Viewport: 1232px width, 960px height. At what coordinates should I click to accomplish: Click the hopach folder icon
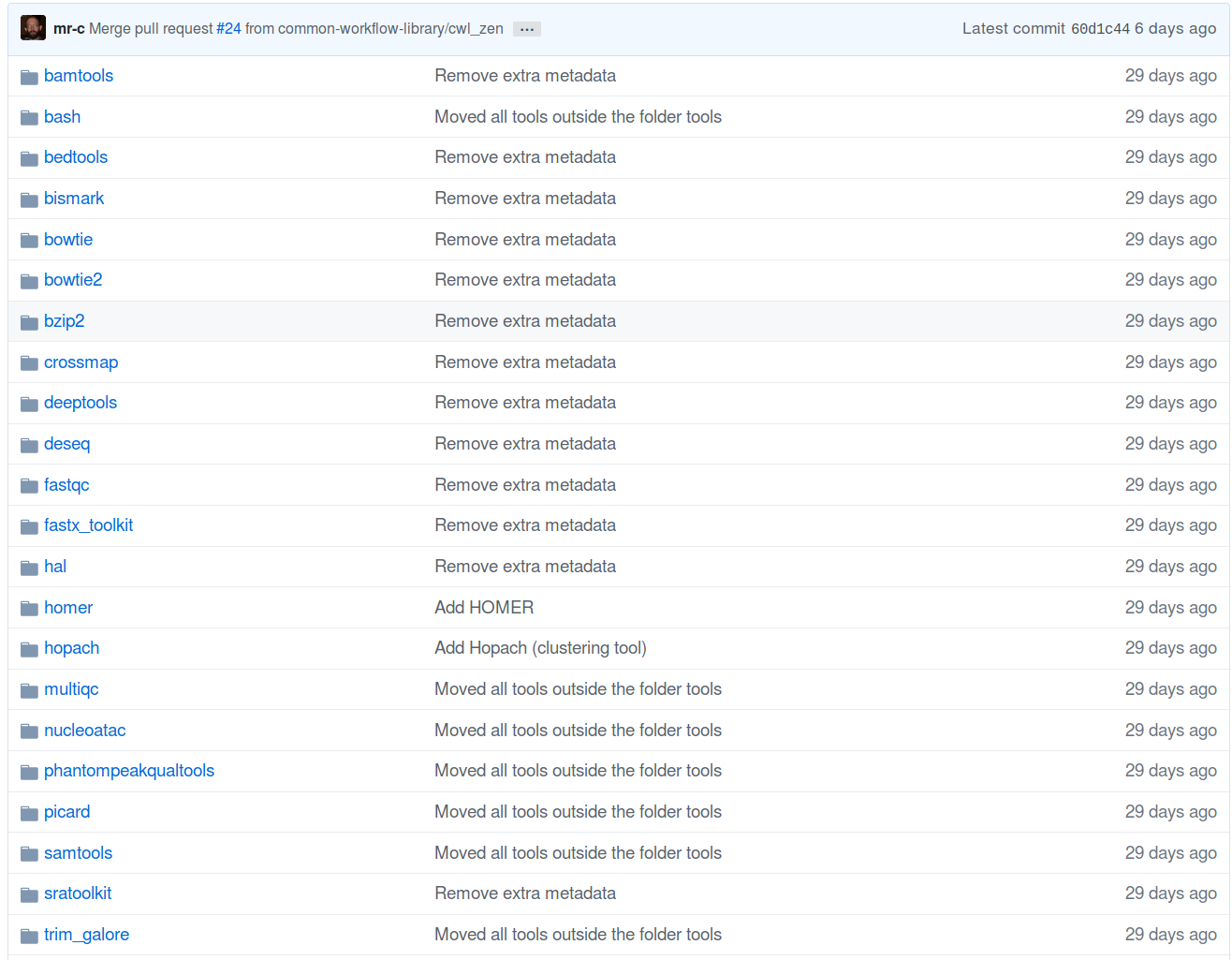point(29,649)
